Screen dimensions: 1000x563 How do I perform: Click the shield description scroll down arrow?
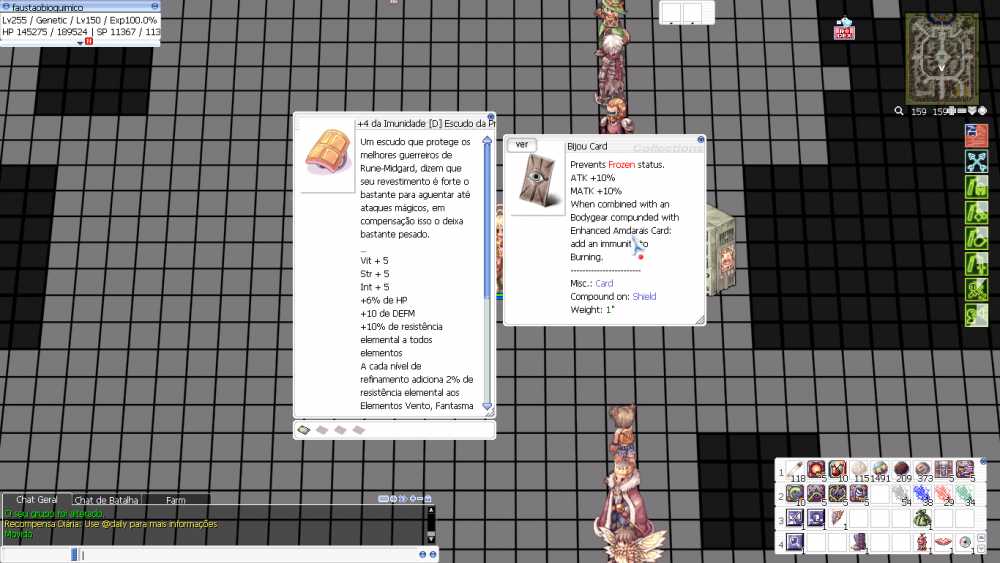point(487,406)
